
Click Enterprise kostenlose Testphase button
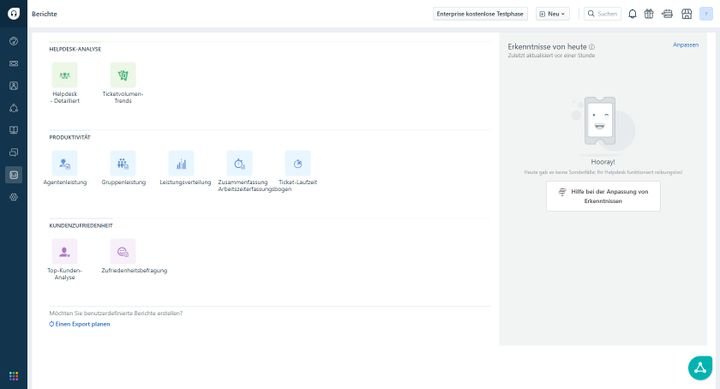480,14
